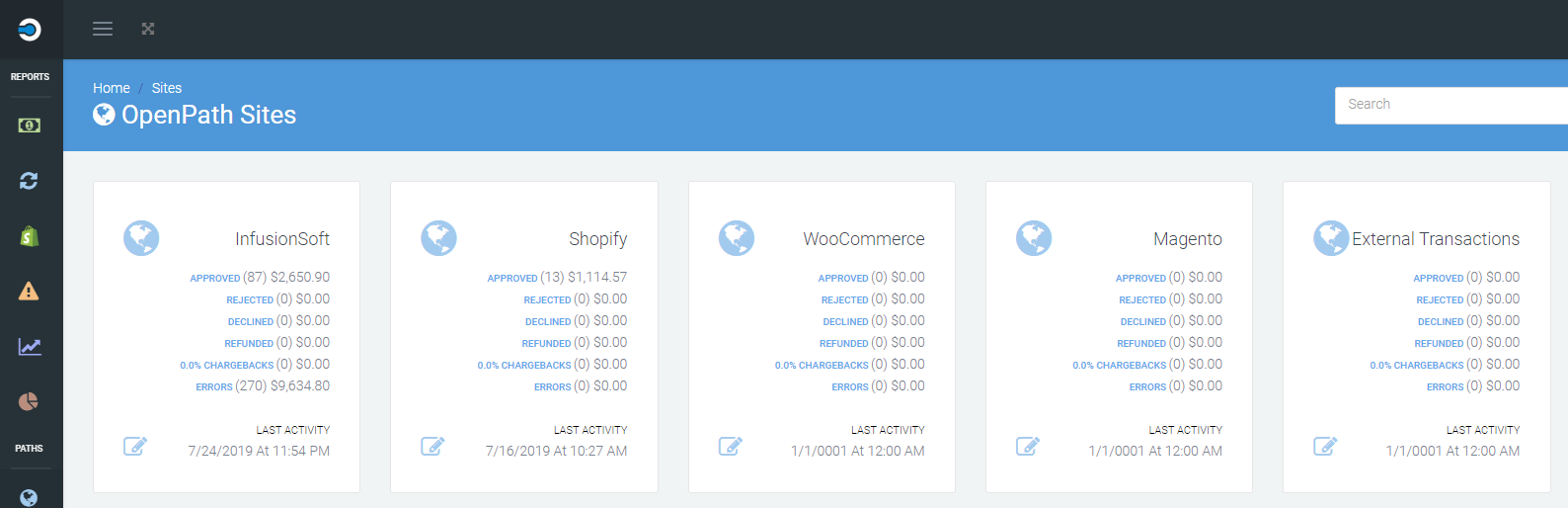This screenshot has height=508, width=1568.
Task: Click Magento LAST ACTIVITY label
Action: (1186, 430)
